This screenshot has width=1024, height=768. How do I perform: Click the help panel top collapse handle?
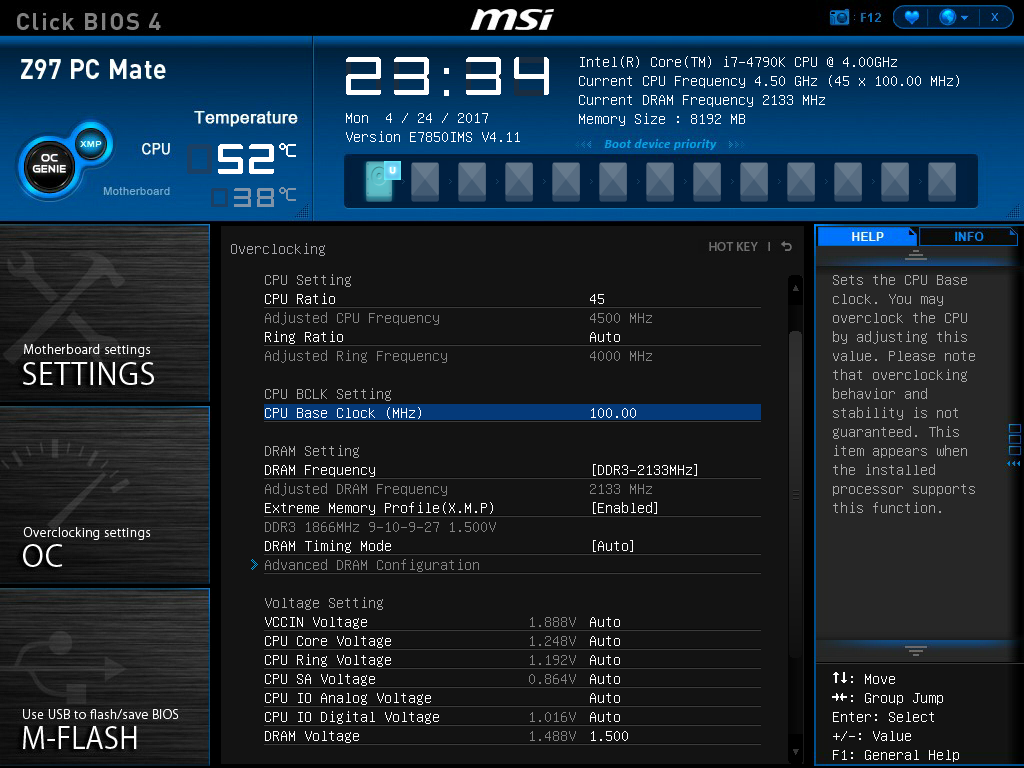pos(916,254)
